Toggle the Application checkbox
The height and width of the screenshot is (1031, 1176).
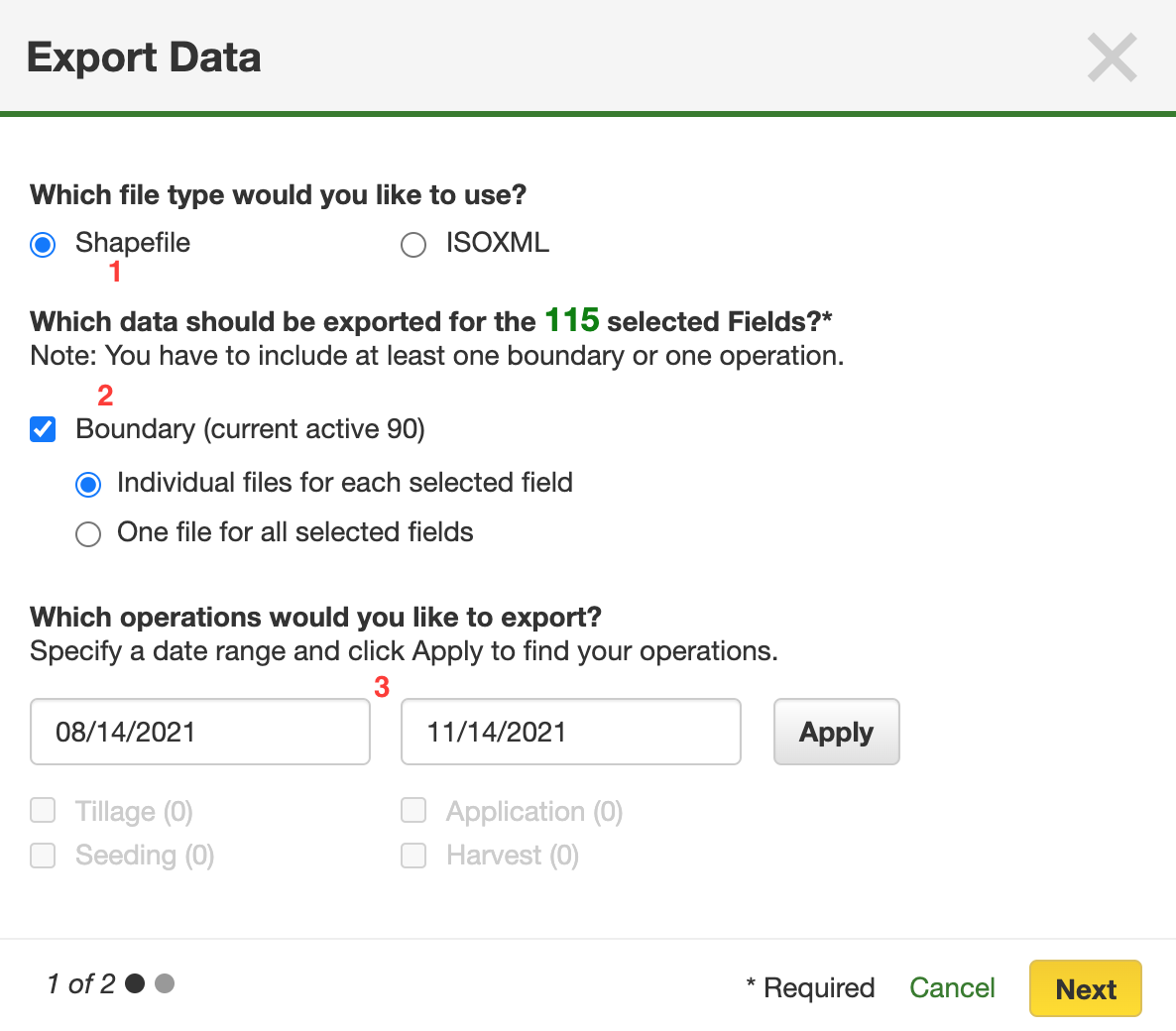click(413, 811)
